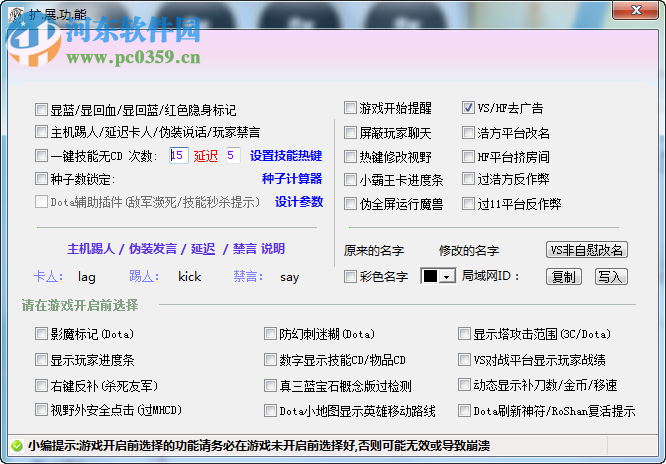Enable 过11平台反作弊 checkbox

[x=468, y=204]
